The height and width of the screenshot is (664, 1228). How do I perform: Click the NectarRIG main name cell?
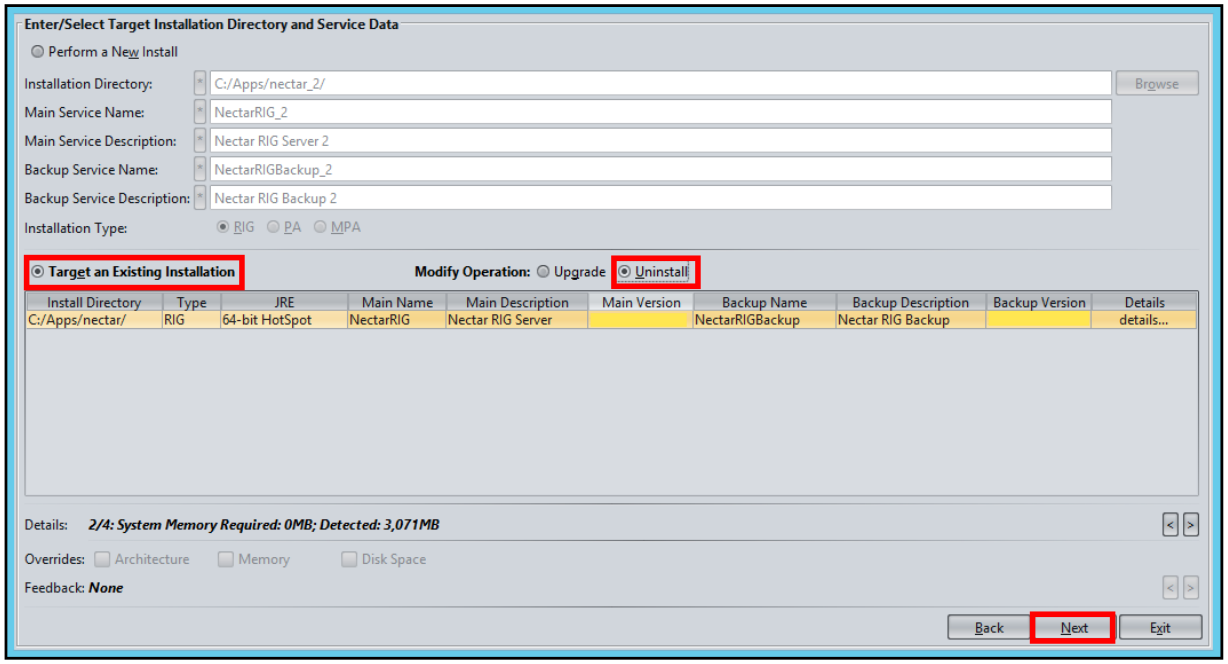click(397, 320)
